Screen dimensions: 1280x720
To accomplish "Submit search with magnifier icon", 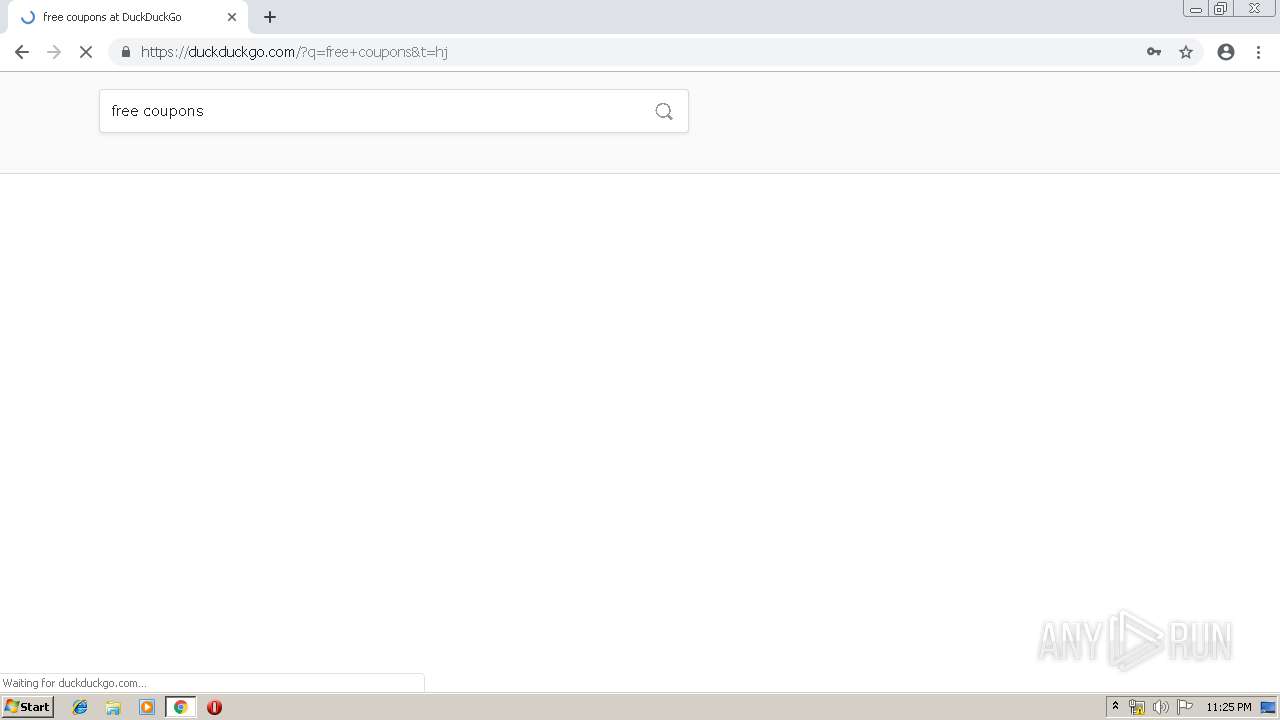I will click(664, 111).
